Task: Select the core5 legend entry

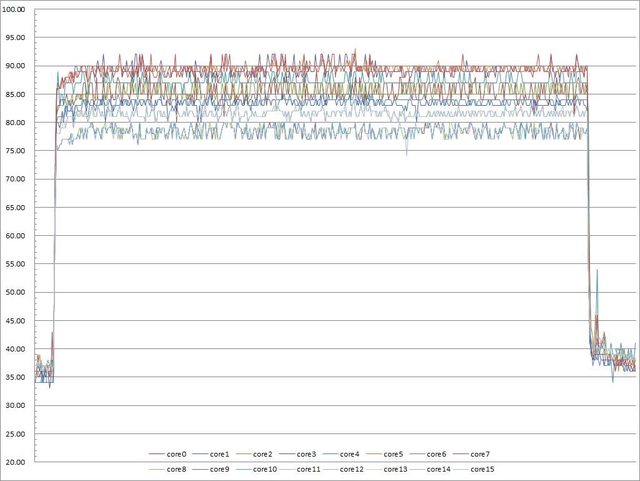Action: tap(393, 454)
